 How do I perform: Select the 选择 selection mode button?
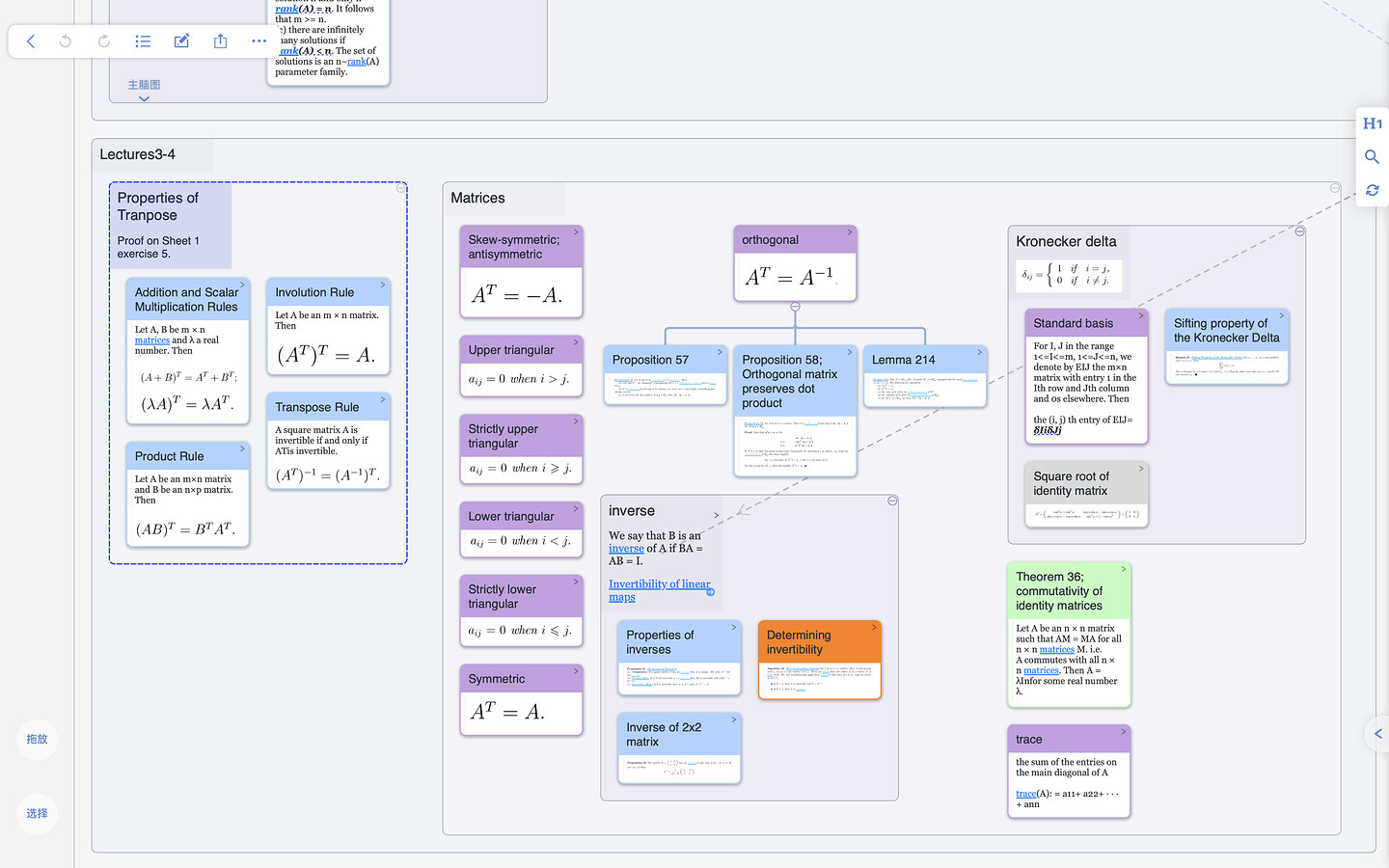click(x=38, y=814)
